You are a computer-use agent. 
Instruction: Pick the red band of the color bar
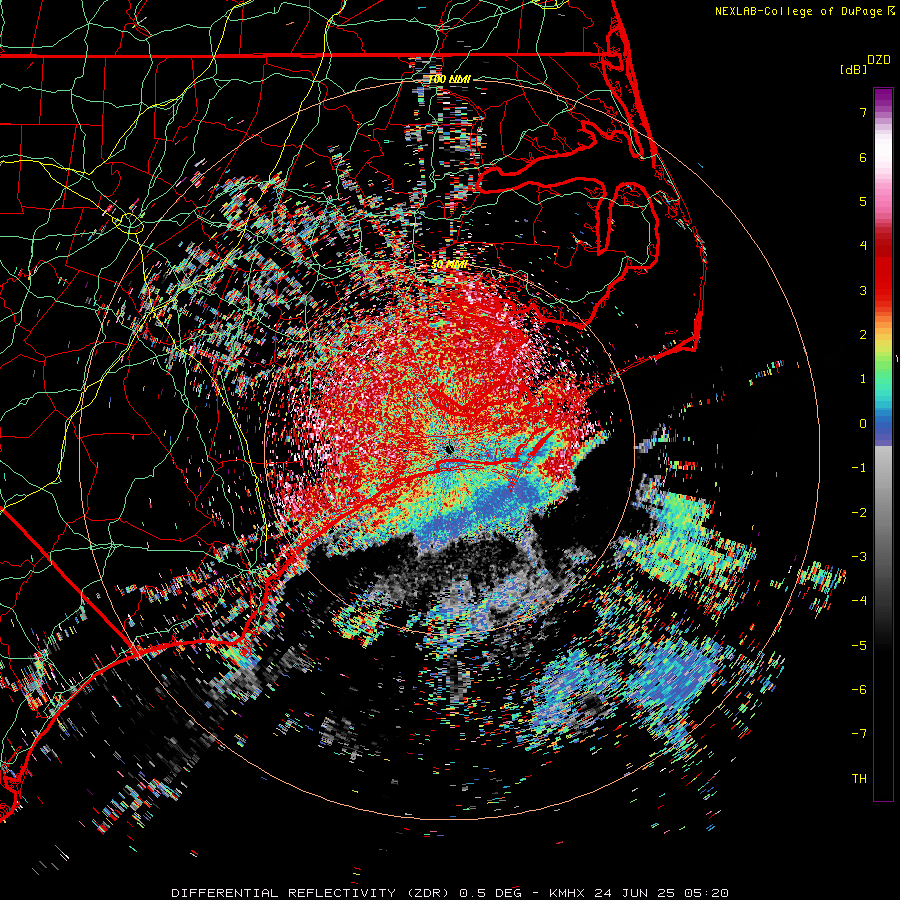pos(883,276)
